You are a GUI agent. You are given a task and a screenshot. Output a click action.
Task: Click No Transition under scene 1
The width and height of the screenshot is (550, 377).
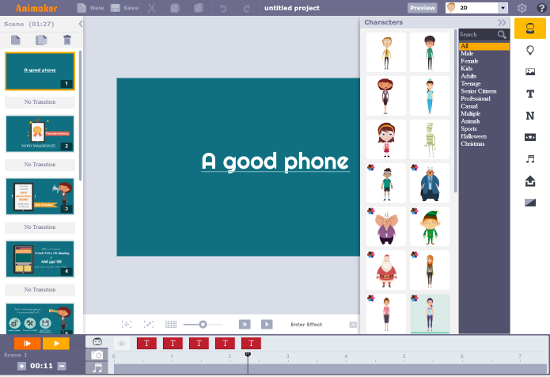pyautogui.click(x=40, y=102)
